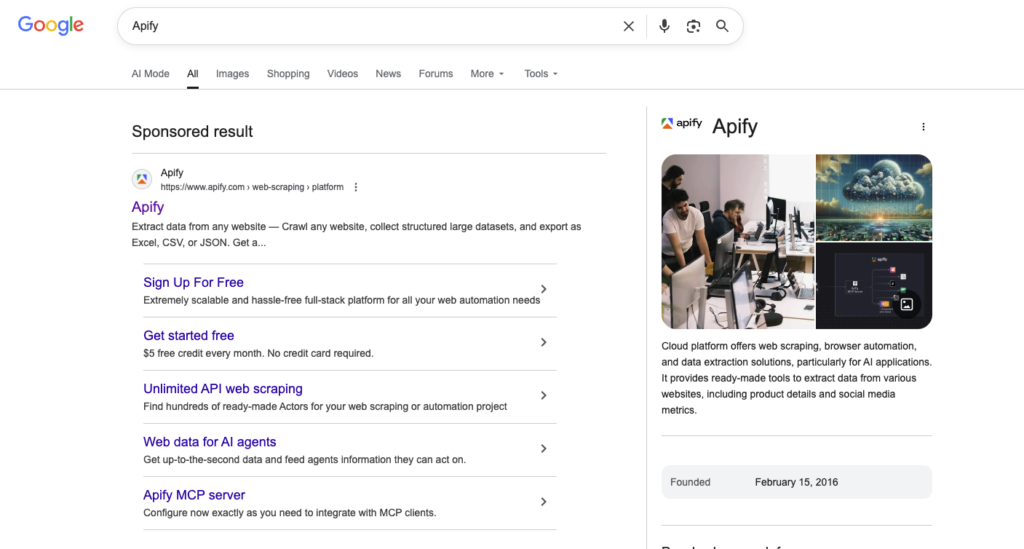Open Unlimited API web scraping link

pyautogui.click(x=223, y=388)
